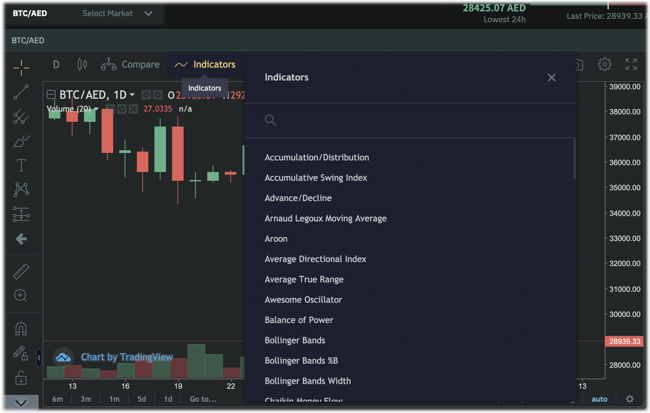
Task: Open chart settings gear in top toolbar
Action: point(604,64)
